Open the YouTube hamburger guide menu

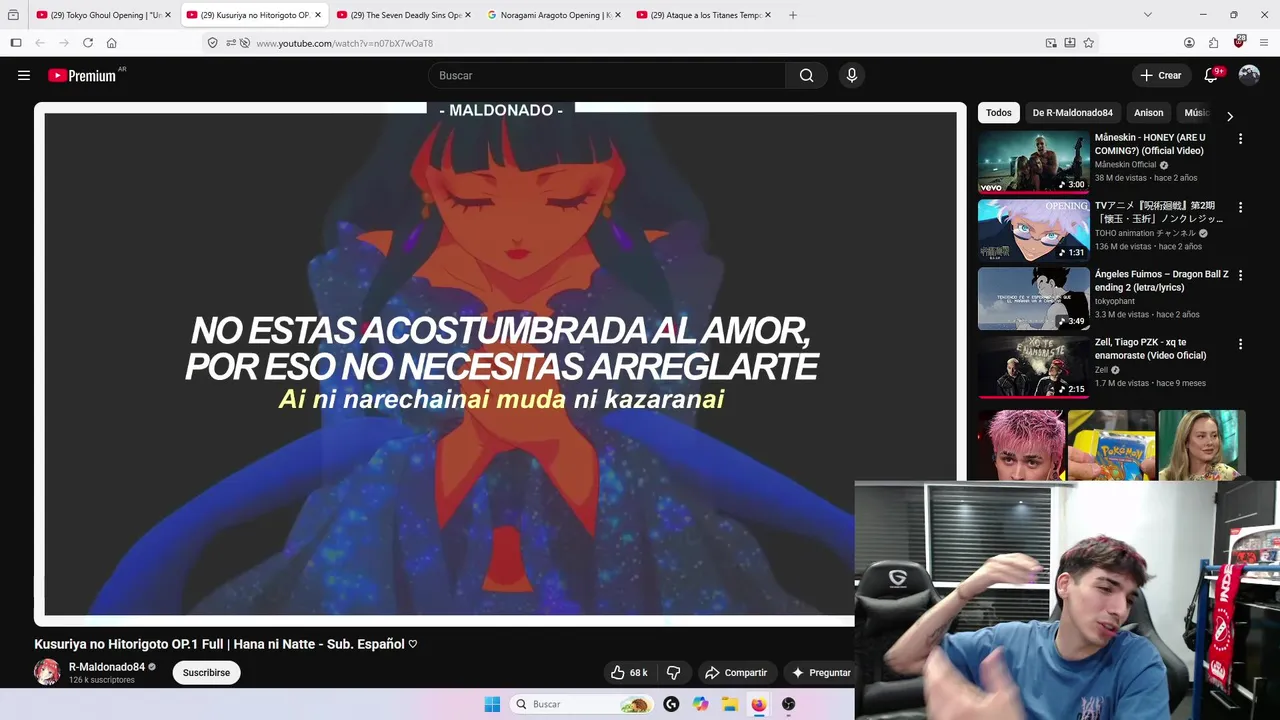click(x=24, y=75)
